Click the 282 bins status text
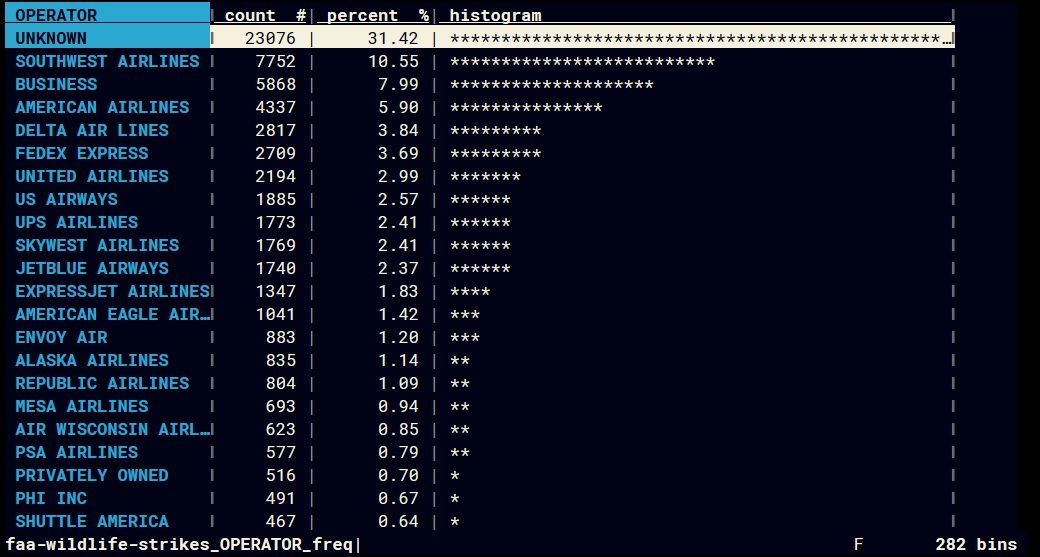The height and width of the screenshot is (557, 1040). [976, 545]
